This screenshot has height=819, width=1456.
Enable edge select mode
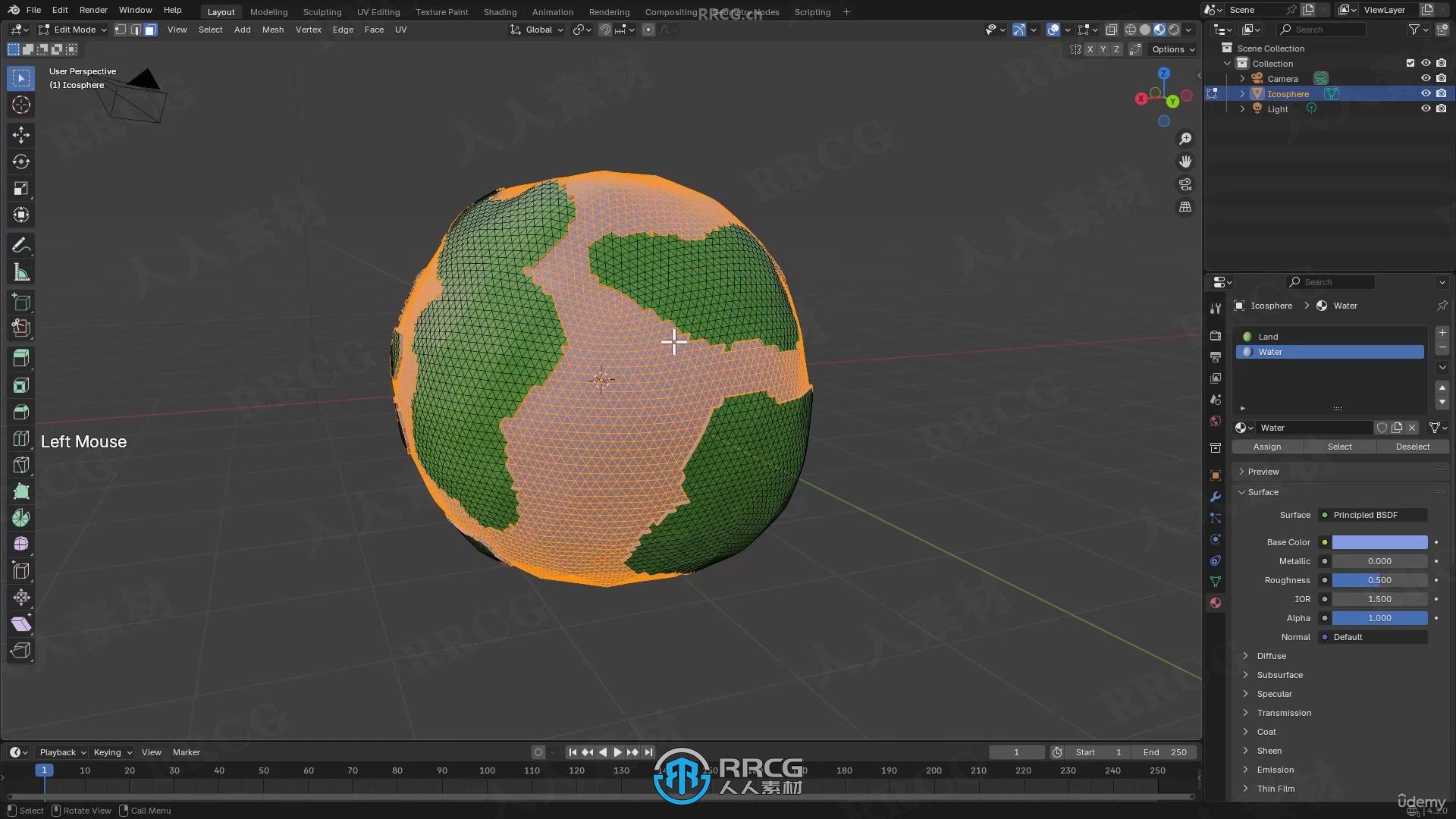point(136,30)
